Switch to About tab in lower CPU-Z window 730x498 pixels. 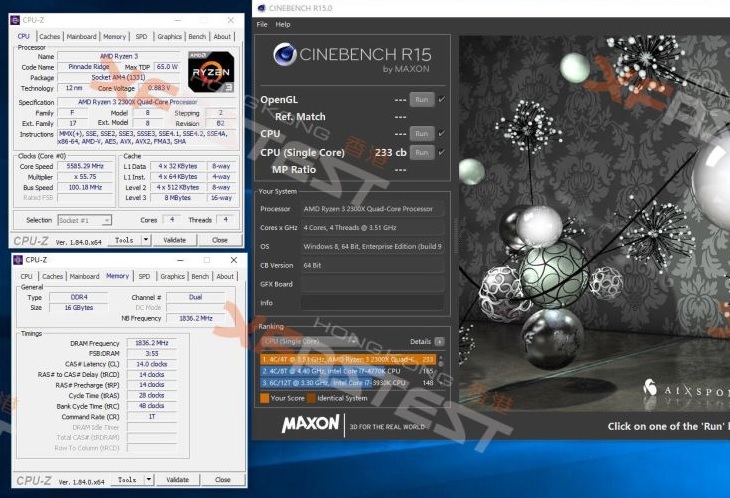[225, 276]
